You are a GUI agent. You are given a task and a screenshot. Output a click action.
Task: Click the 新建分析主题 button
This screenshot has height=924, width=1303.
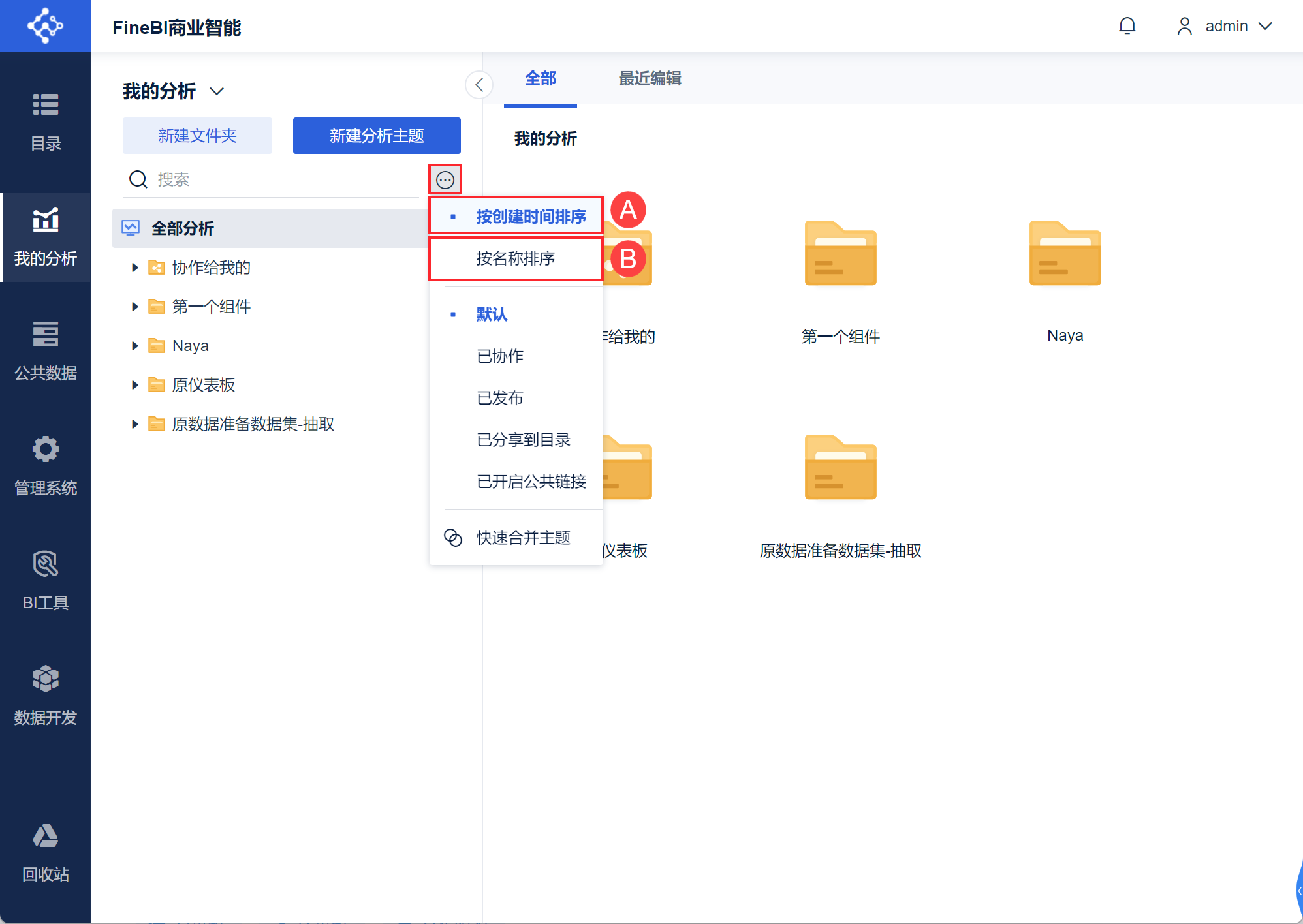point(377,136)
